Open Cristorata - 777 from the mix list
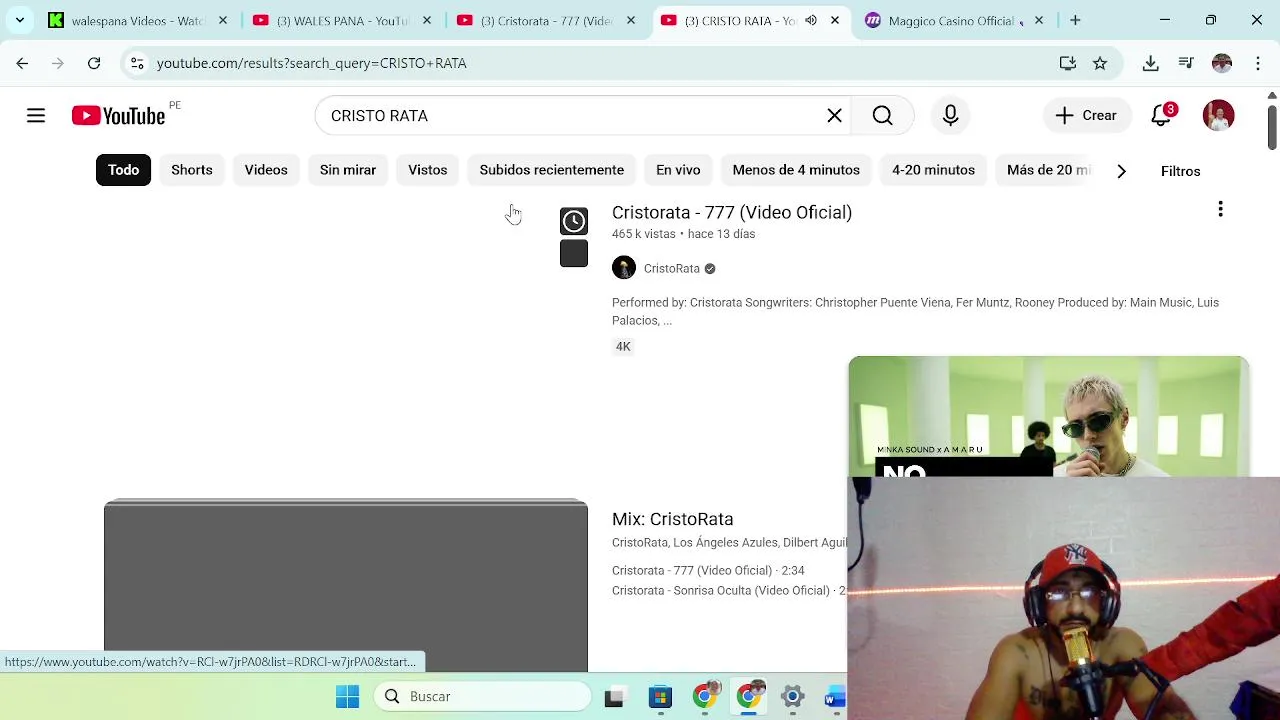 click(x=708, y=570)
